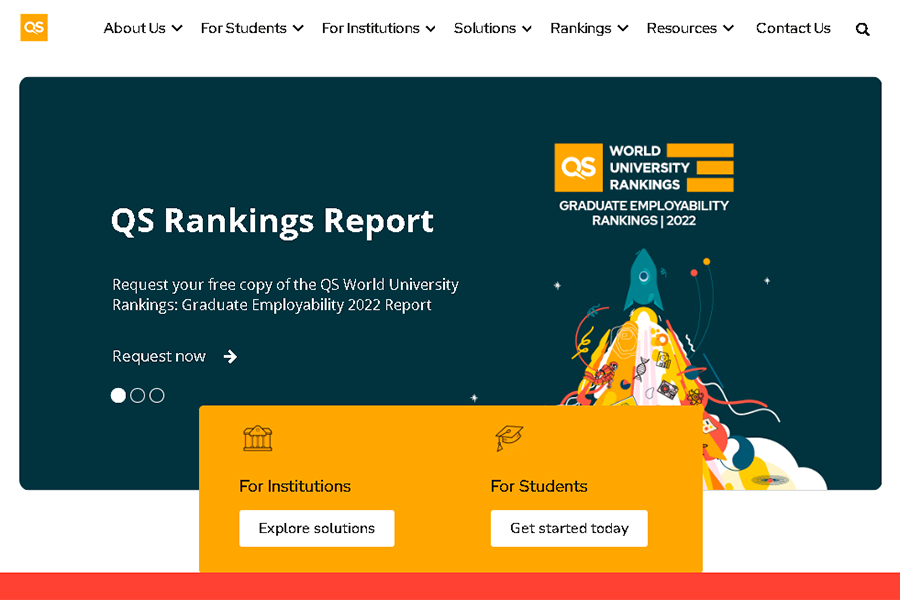Open the search magnifier icon
This screenshot has height=600, width=900.
(862, 29)
